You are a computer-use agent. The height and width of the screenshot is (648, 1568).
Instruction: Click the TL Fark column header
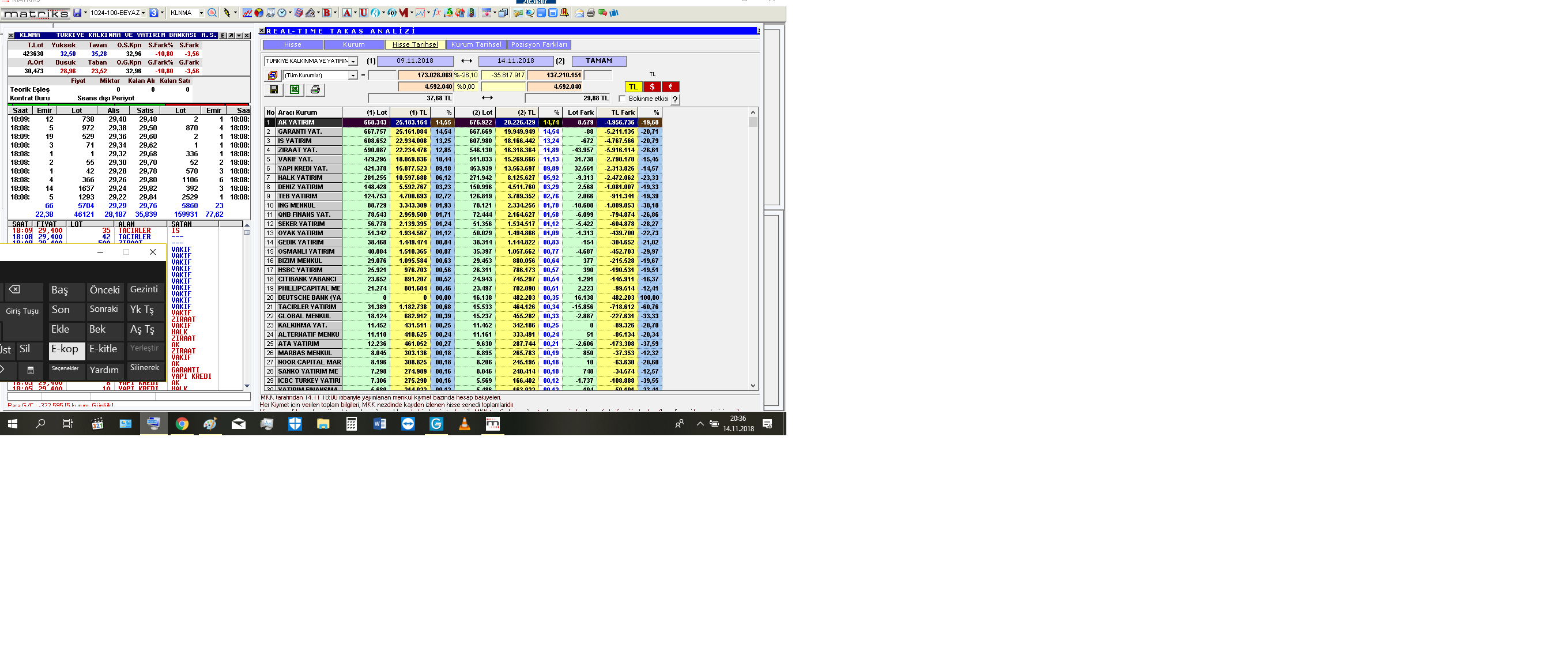(617, 112)
